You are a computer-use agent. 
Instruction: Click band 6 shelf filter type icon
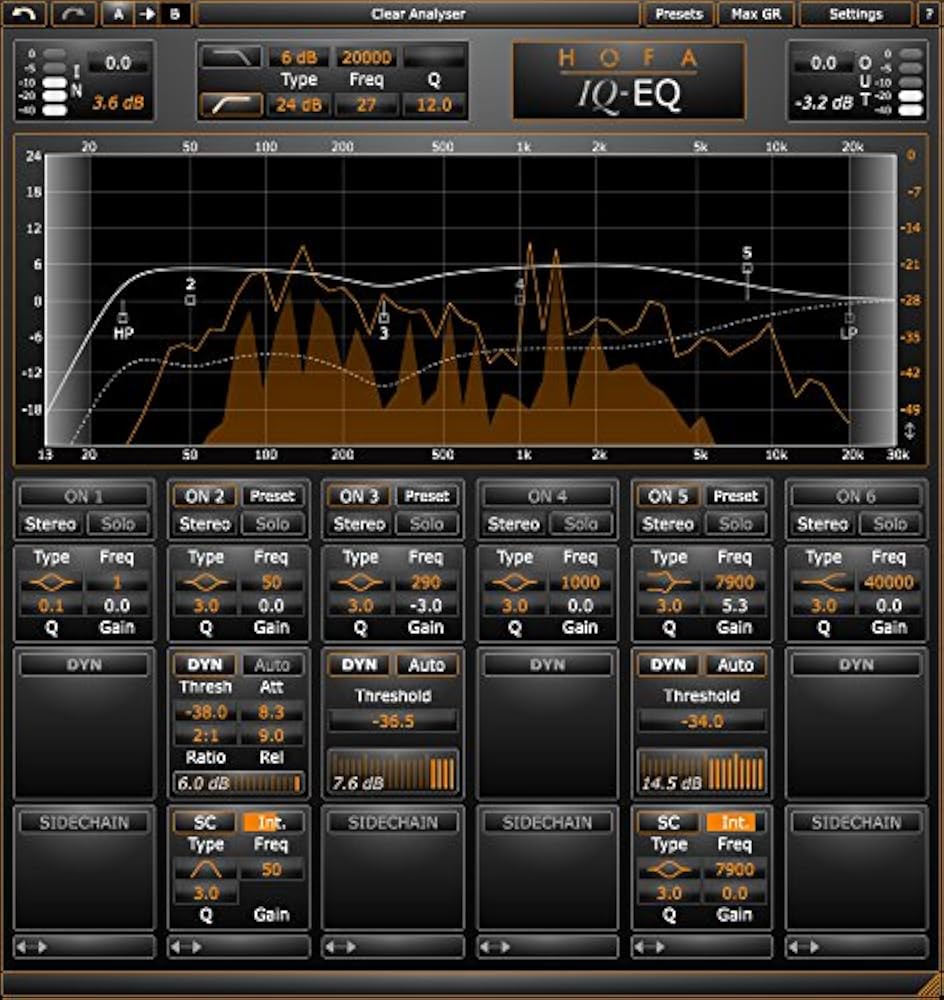tap(823, 582)
